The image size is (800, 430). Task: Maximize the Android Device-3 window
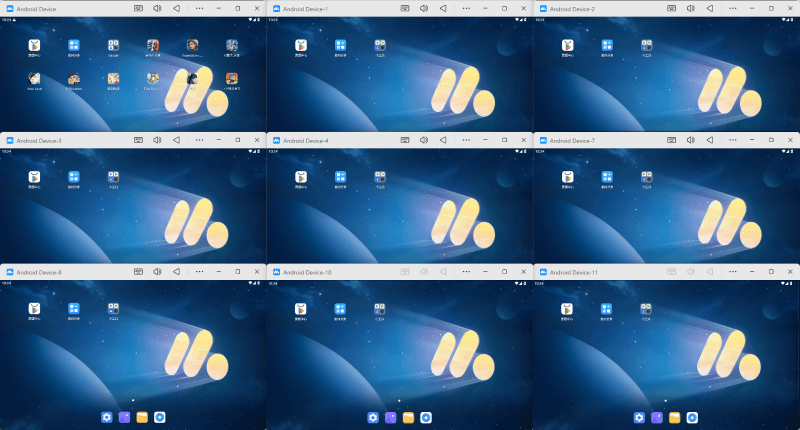pyautogui.click(x=238, y=140)
